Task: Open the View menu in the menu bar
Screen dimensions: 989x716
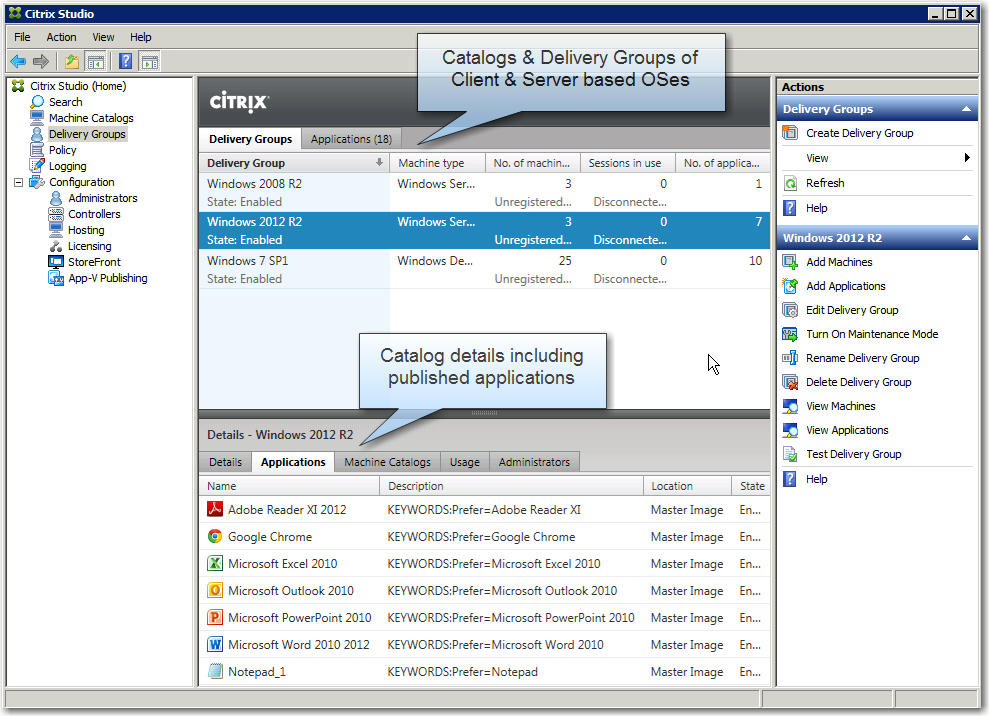Action: (103, 37)
